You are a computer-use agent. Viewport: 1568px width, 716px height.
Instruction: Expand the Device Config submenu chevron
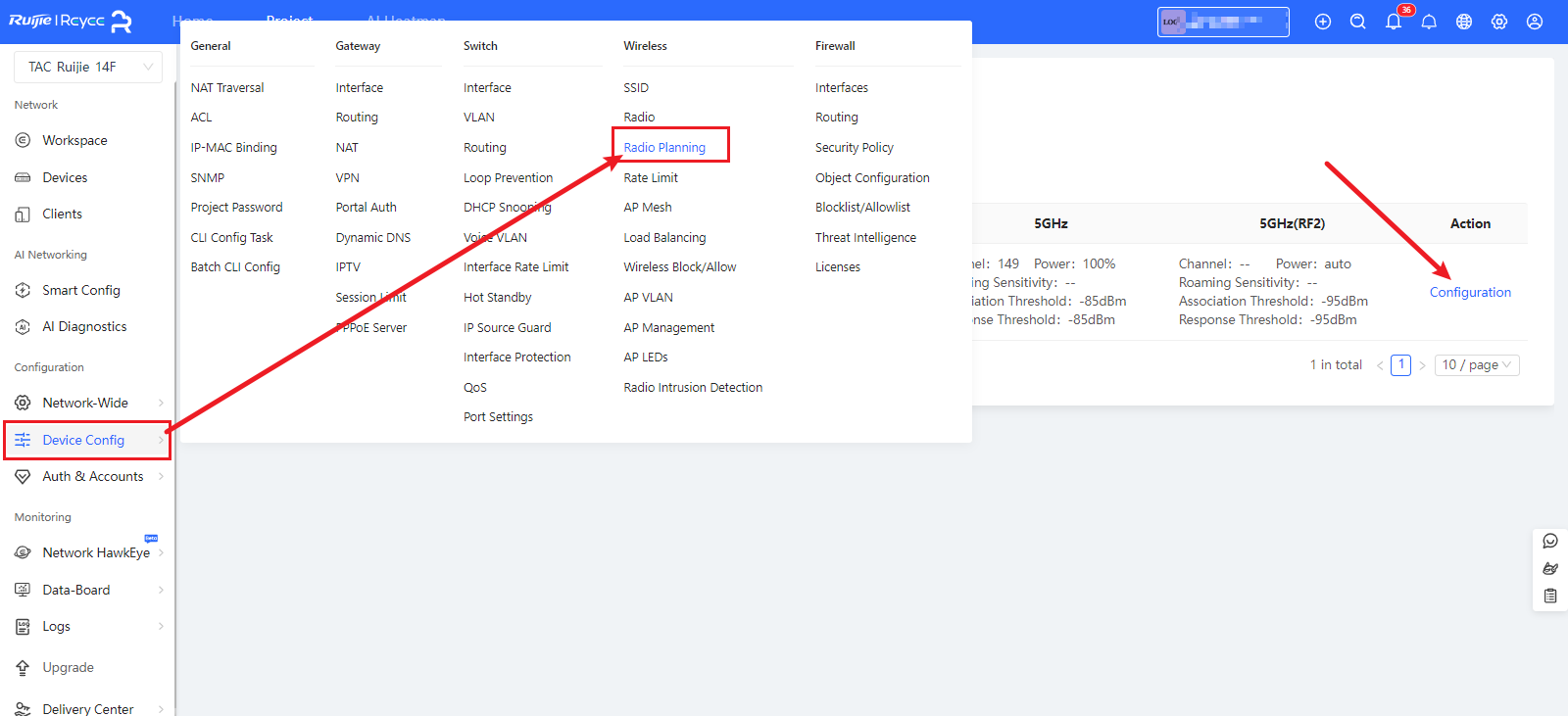[161, 440]
